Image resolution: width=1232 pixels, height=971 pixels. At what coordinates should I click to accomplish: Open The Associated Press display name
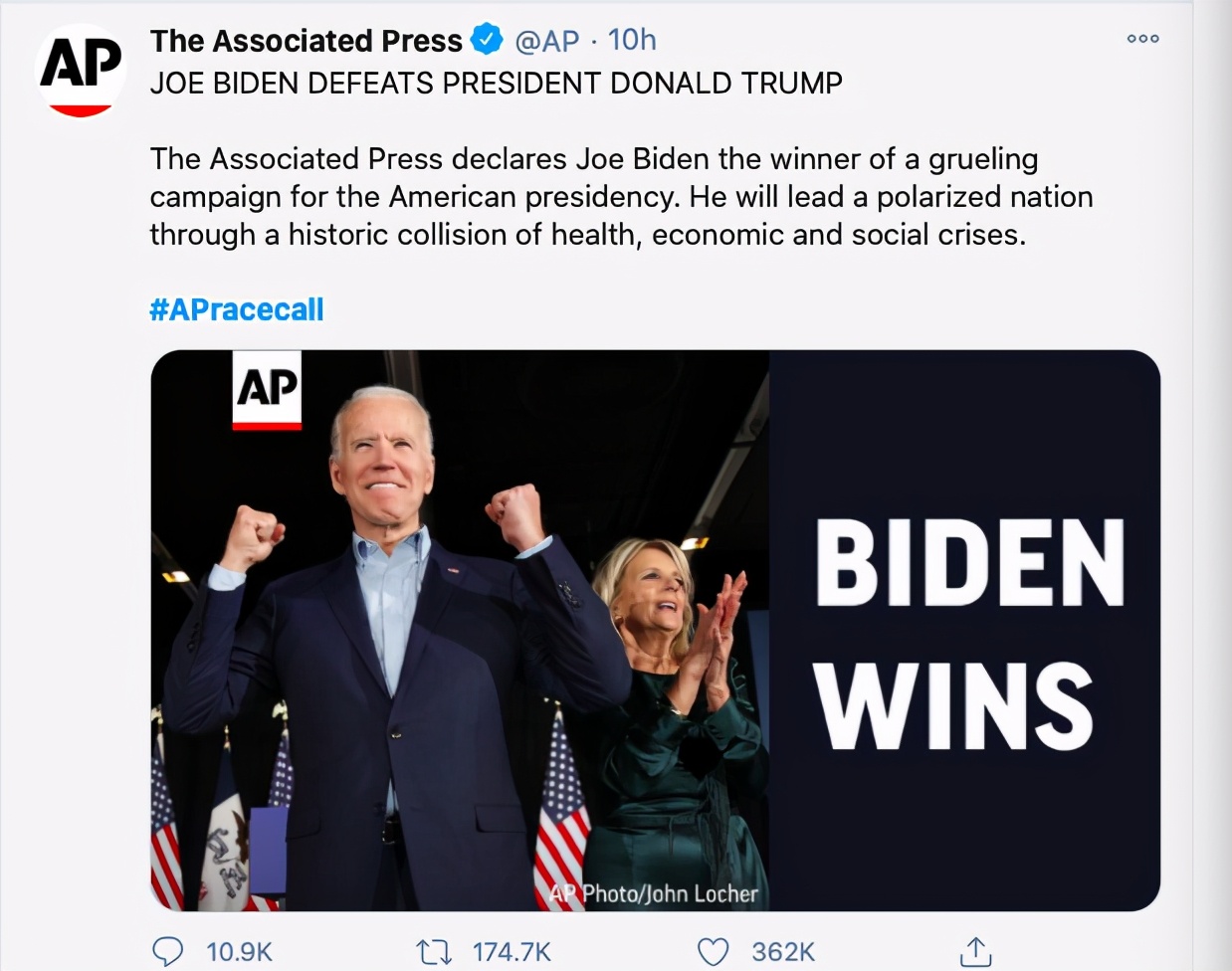pos(307,41)
